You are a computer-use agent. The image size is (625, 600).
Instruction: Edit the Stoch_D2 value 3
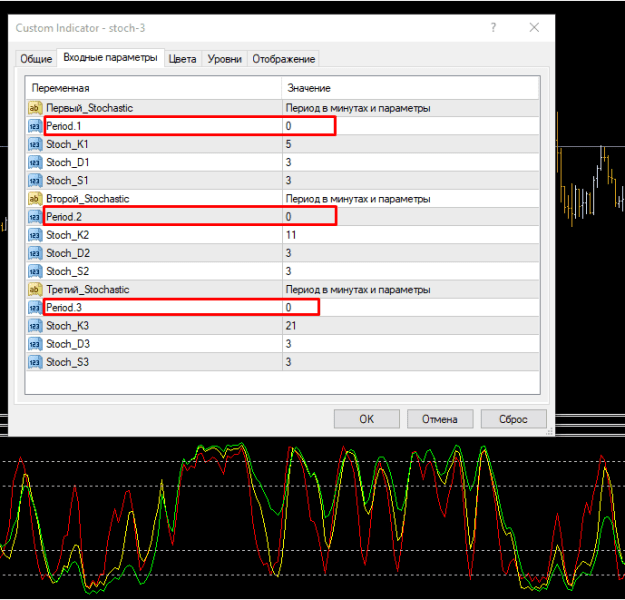[411, 253]
